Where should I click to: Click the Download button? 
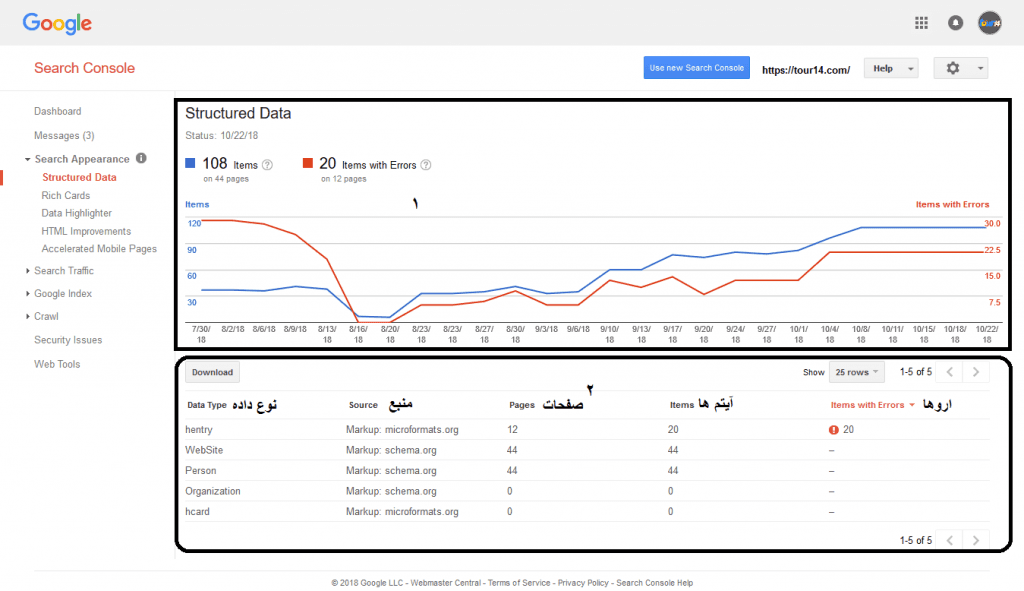[x=212, y=372]
